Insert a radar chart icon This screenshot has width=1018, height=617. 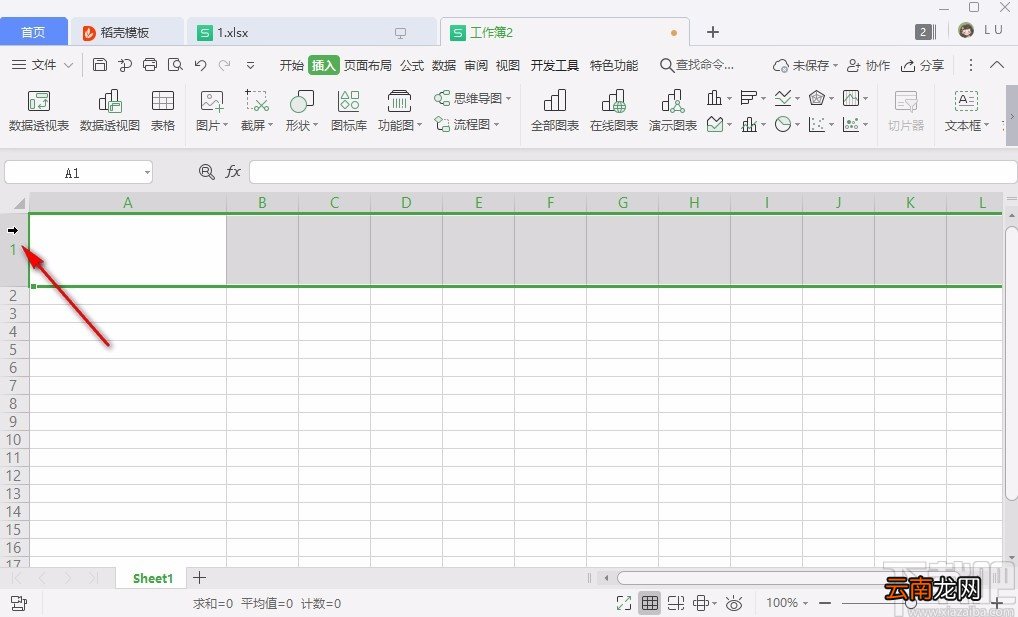tap(817, 98)
